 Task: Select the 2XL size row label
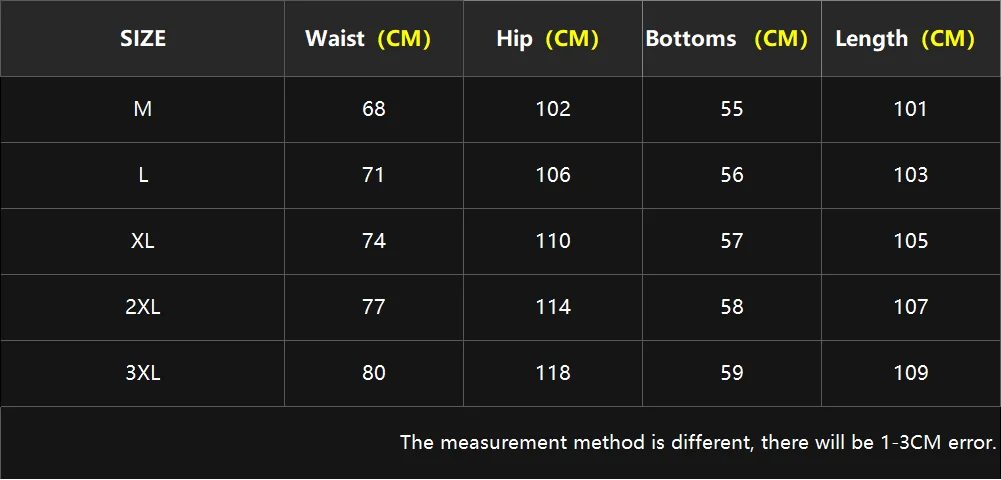tap(143, 307)
